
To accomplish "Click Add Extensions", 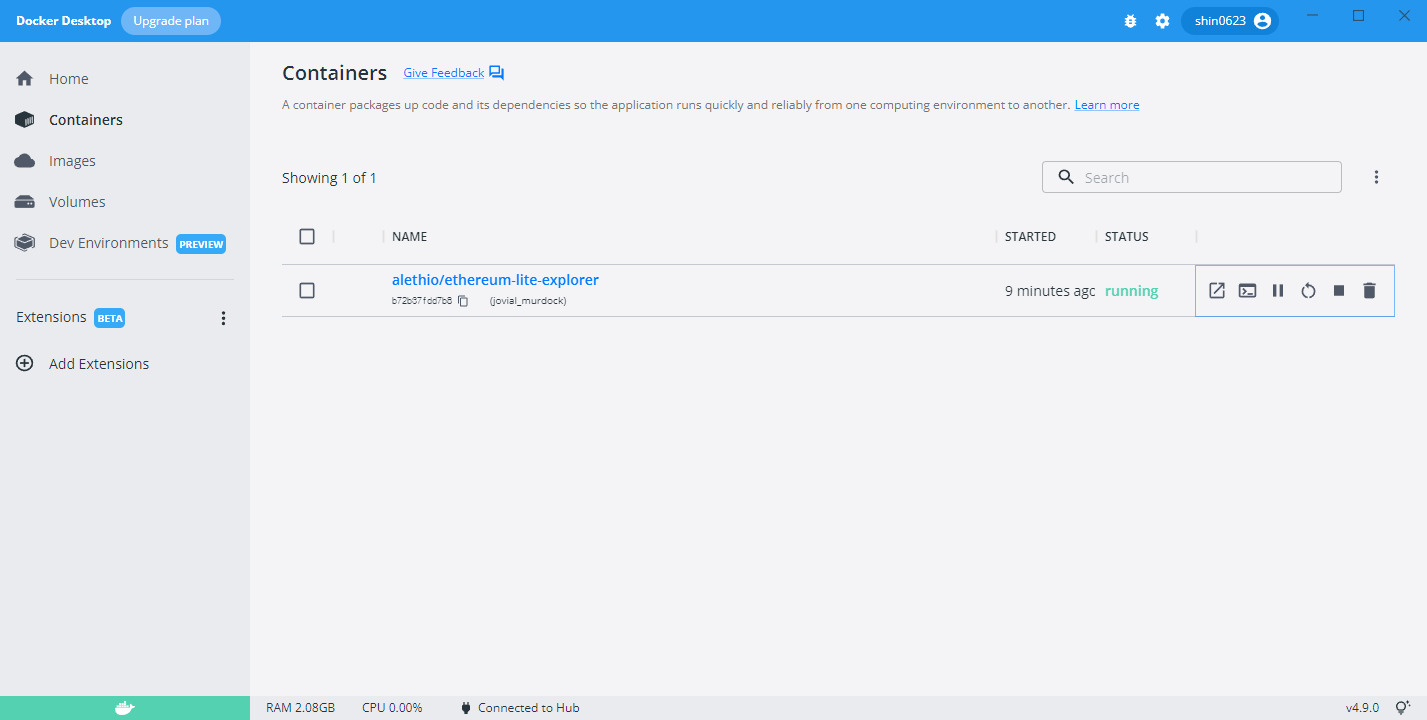I will (99, 364).
